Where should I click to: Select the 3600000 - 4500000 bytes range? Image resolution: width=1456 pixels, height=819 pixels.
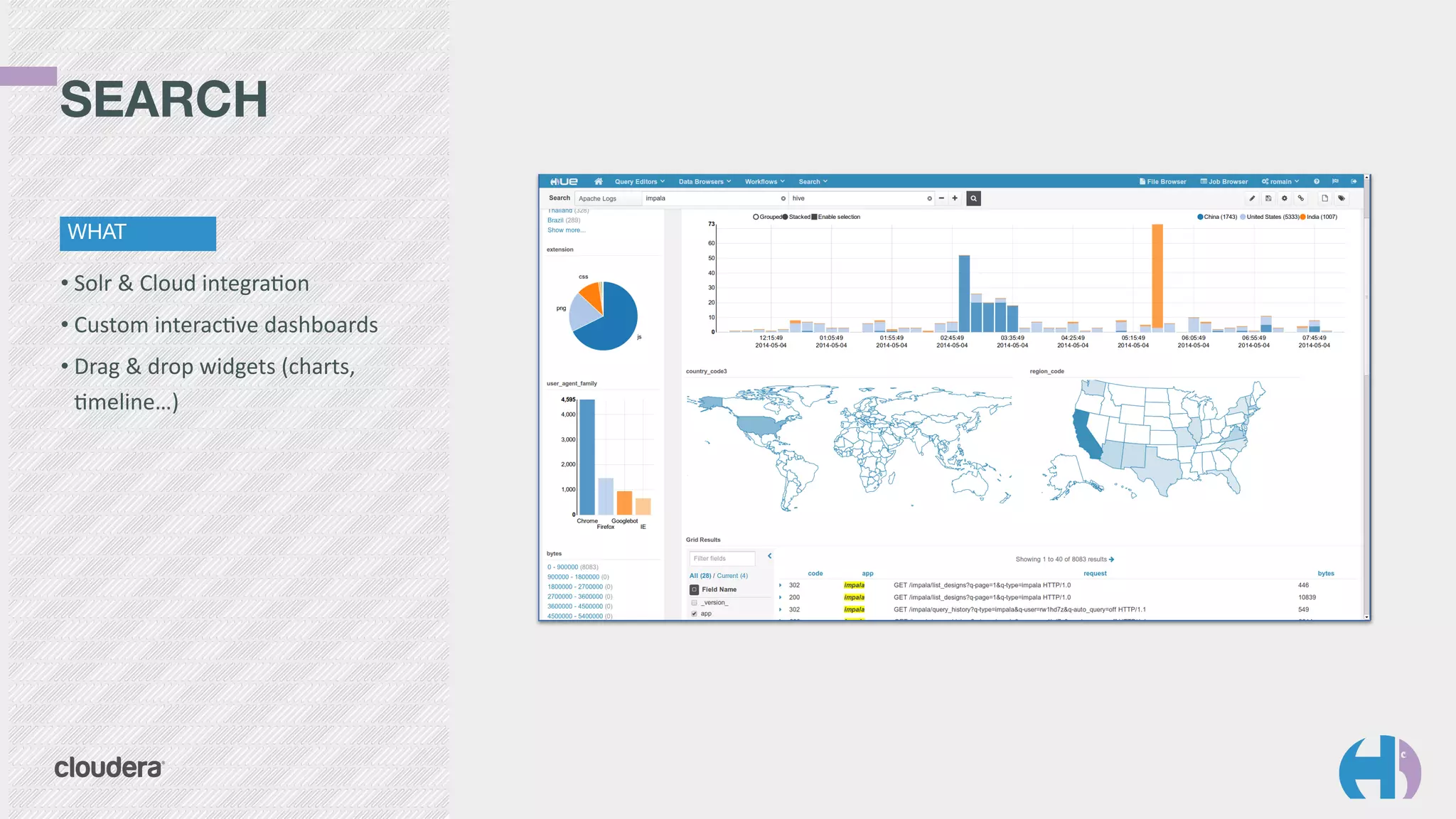575,606
